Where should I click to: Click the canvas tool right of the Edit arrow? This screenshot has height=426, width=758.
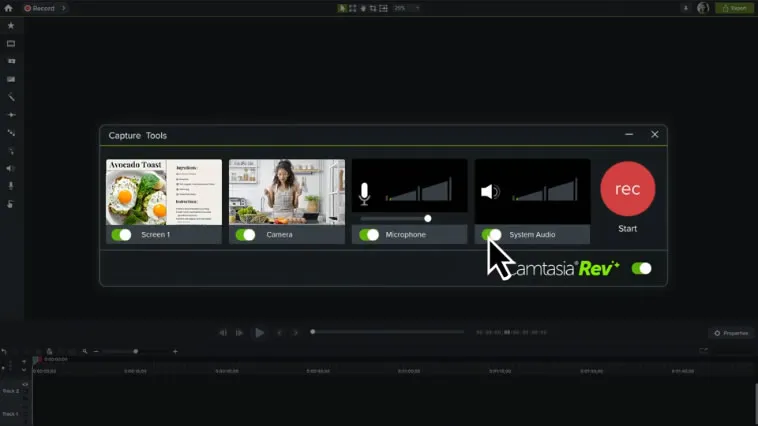click(x=352, y=8)
